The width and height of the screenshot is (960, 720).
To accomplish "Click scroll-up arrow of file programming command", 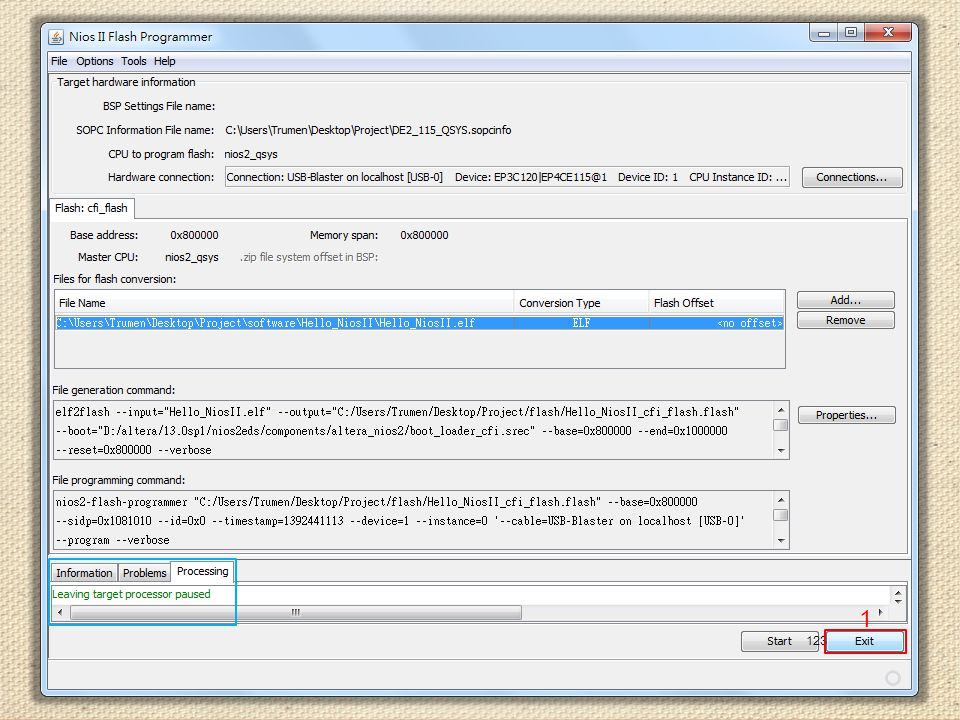I will point(781,500).
